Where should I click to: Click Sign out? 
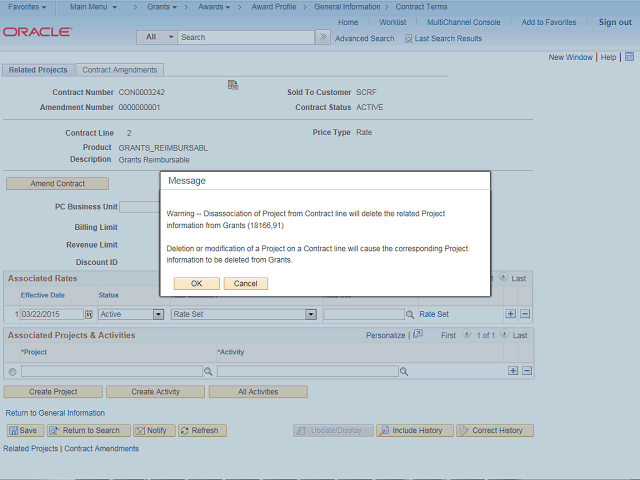(615, 22)
